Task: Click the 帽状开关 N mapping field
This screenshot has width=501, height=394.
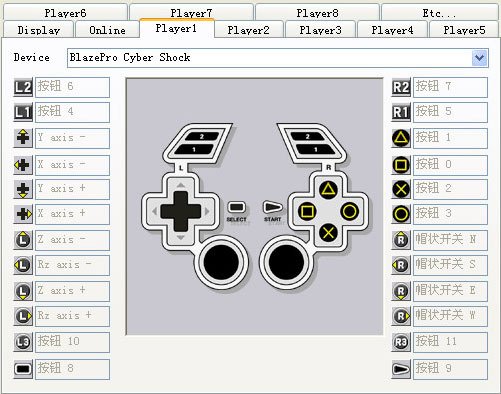Action: click(450, 240)
